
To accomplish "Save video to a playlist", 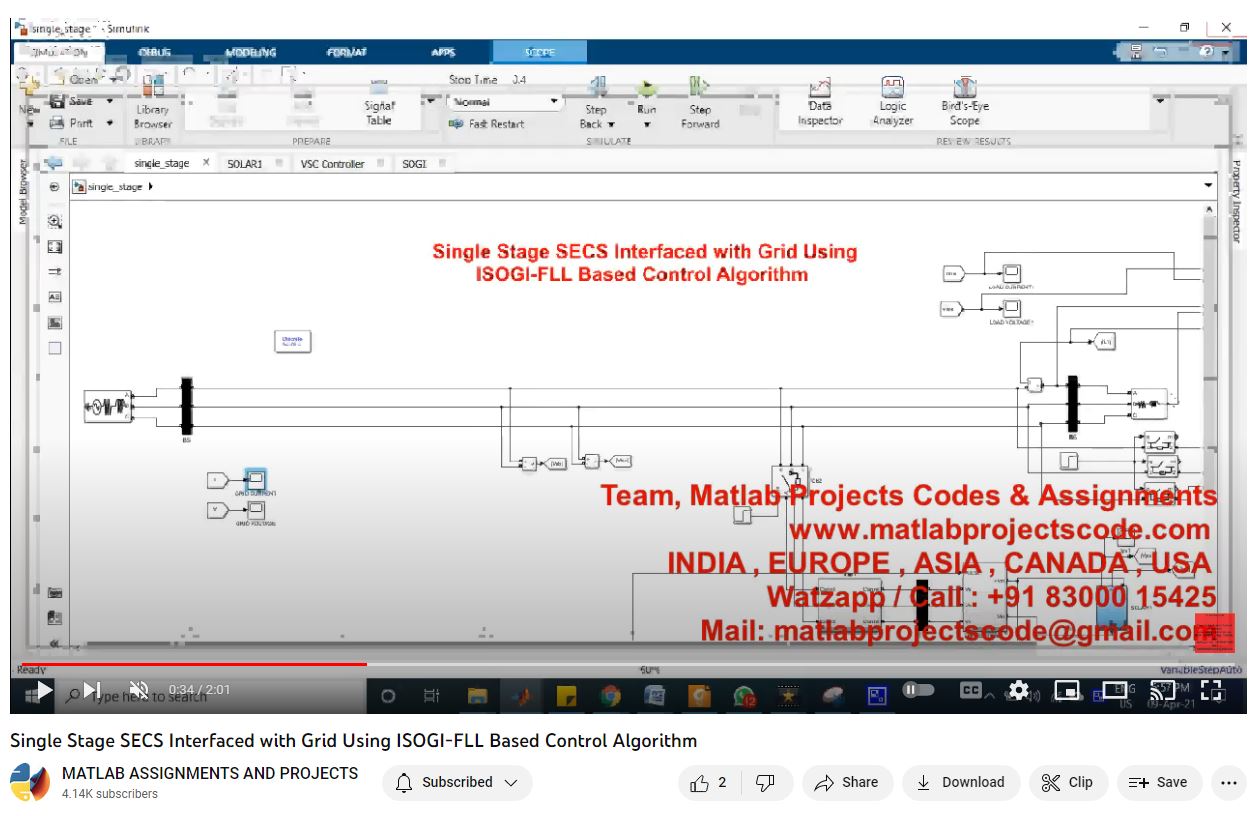I will pyautogui.click(x=1158, y=783).
